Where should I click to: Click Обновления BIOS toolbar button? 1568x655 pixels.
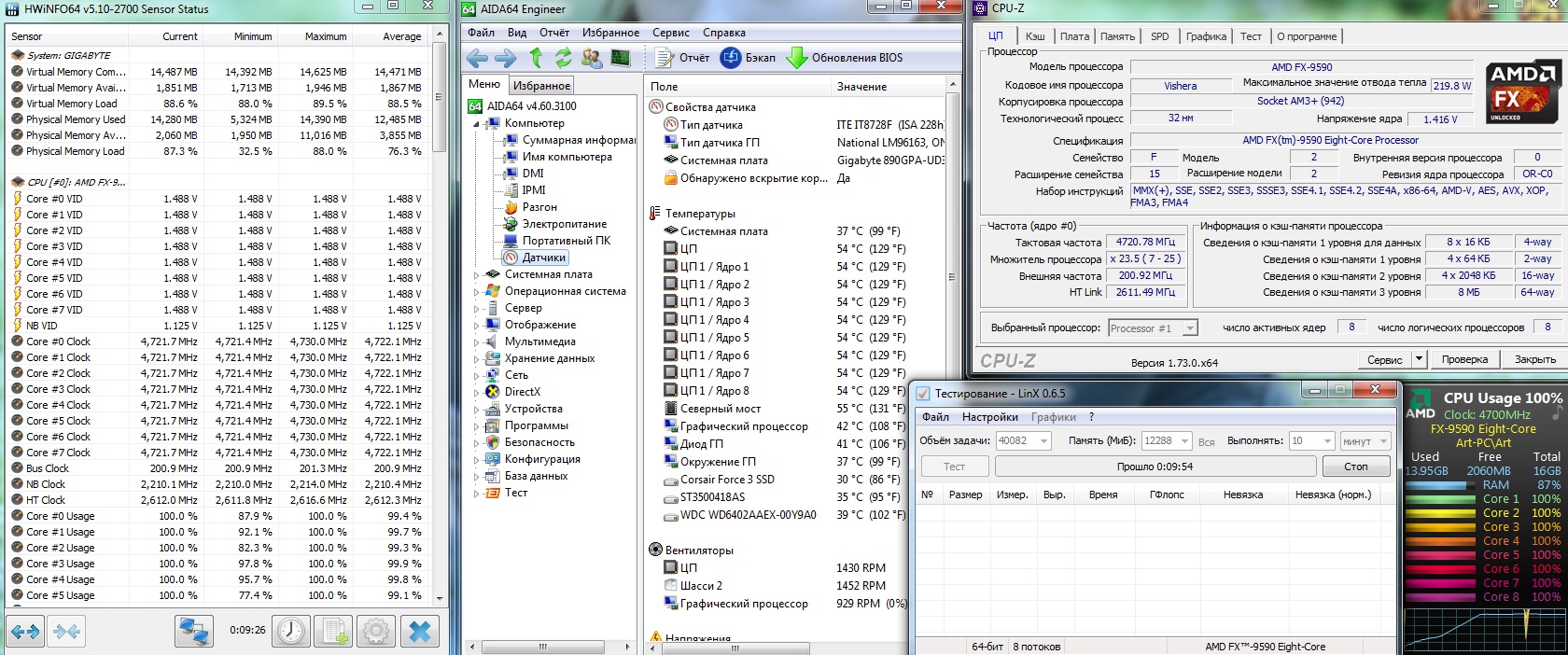[x=845, y=58]
